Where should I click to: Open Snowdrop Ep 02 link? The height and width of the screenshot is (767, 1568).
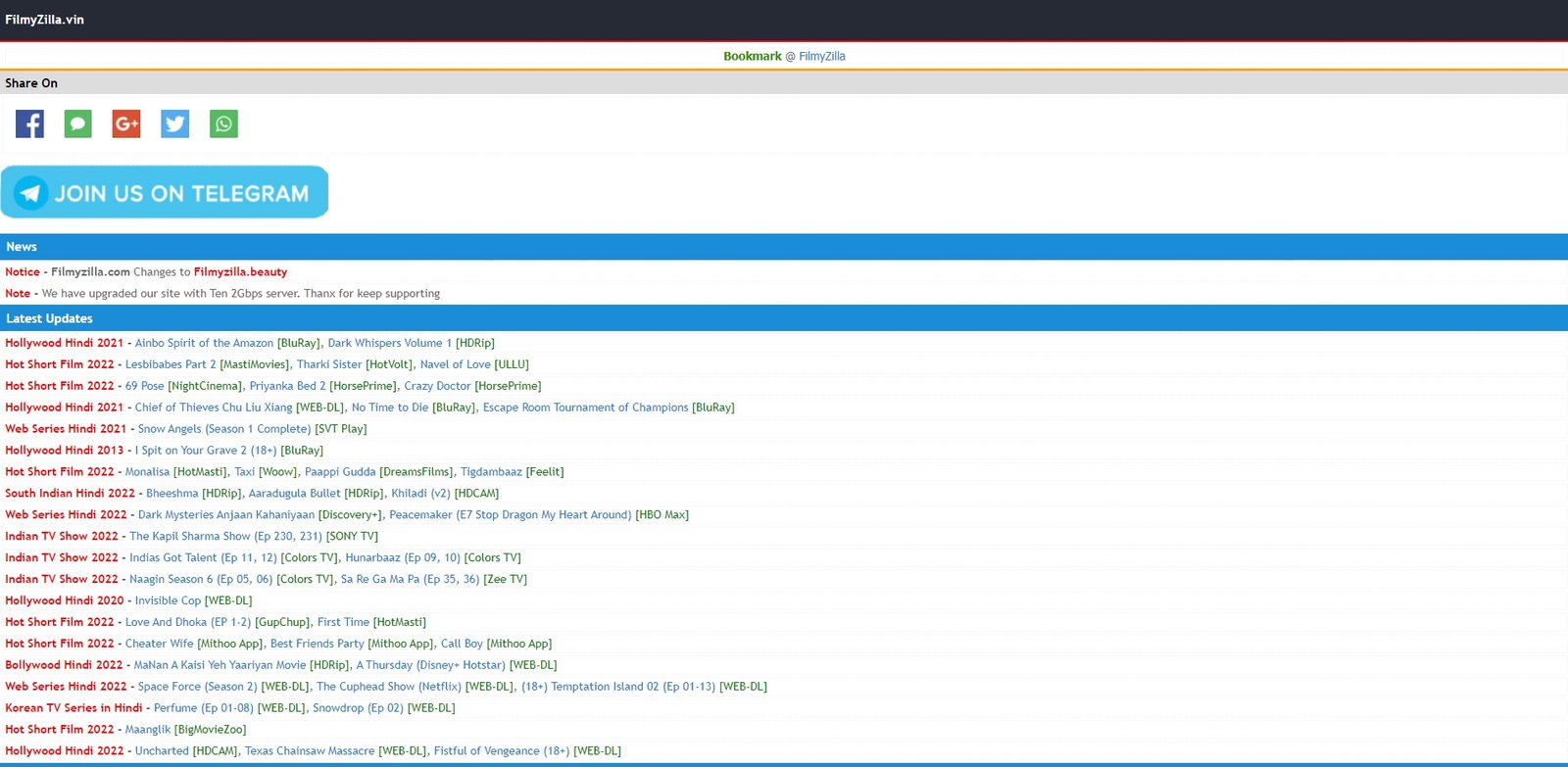tap(358, 709)
